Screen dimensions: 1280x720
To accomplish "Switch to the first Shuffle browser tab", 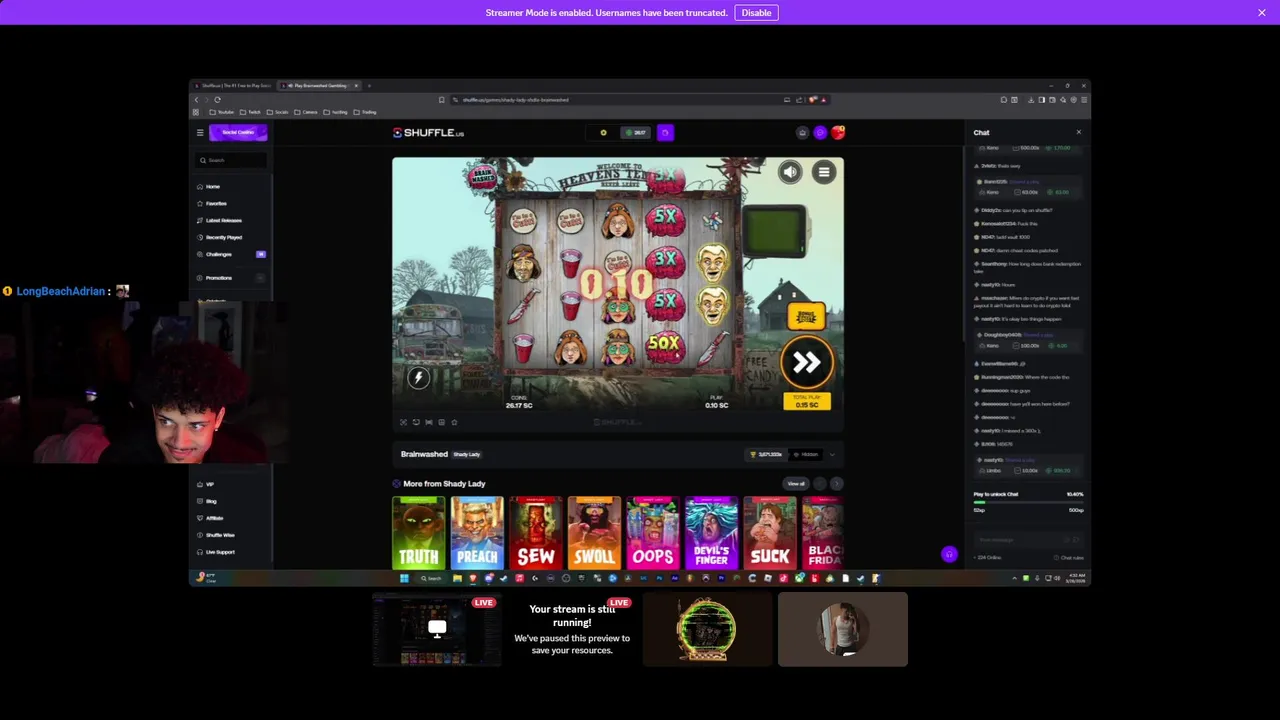I will coord(233,86).
